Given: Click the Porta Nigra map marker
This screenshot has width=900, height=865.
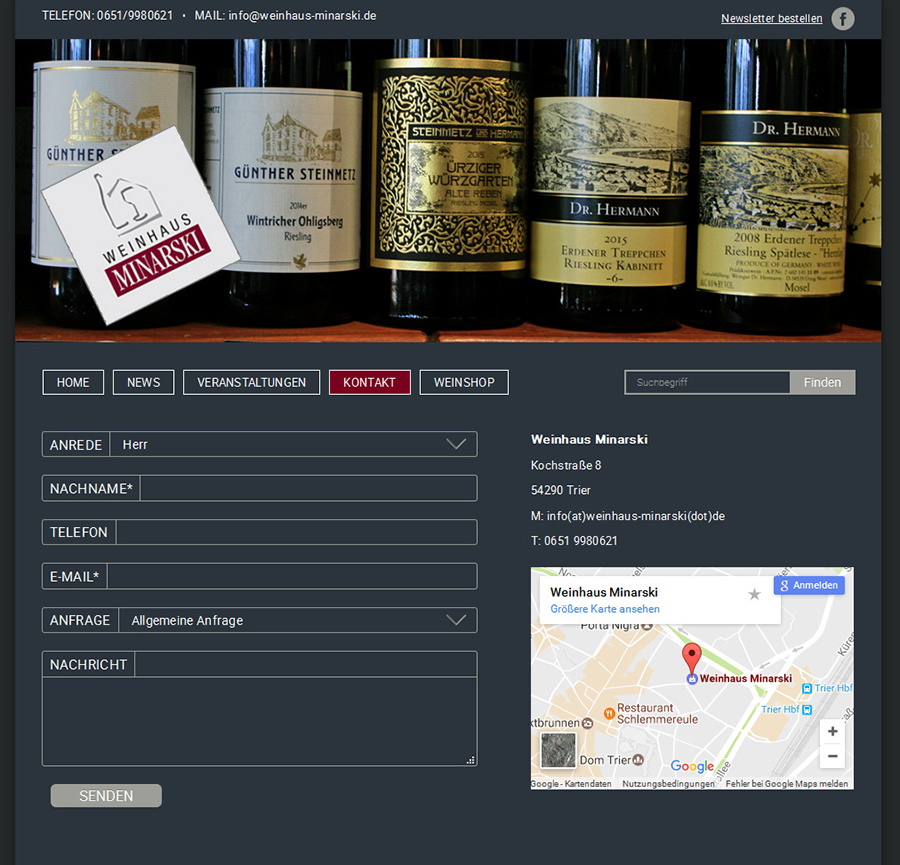Looking at the screenshot, I should pos(647,626).
